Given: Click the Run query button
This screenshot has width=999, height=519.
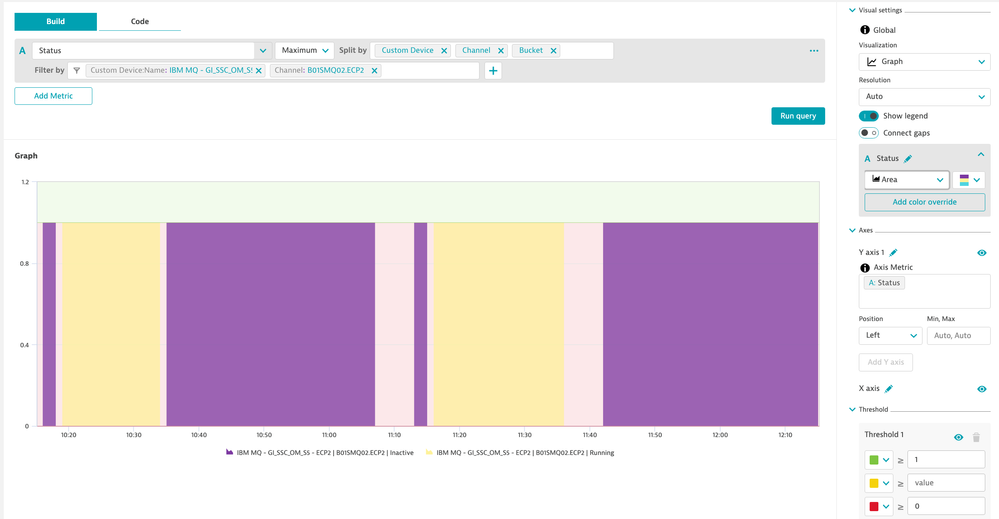Looking at the screenshot, I should (x=797, y=116).
